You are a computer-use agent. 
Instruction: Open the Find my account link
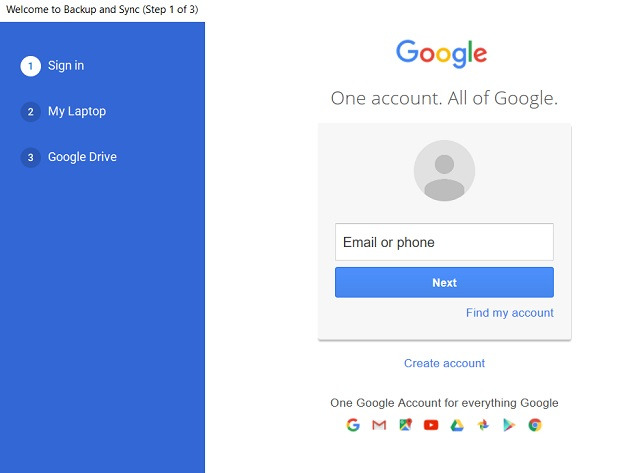509,313
